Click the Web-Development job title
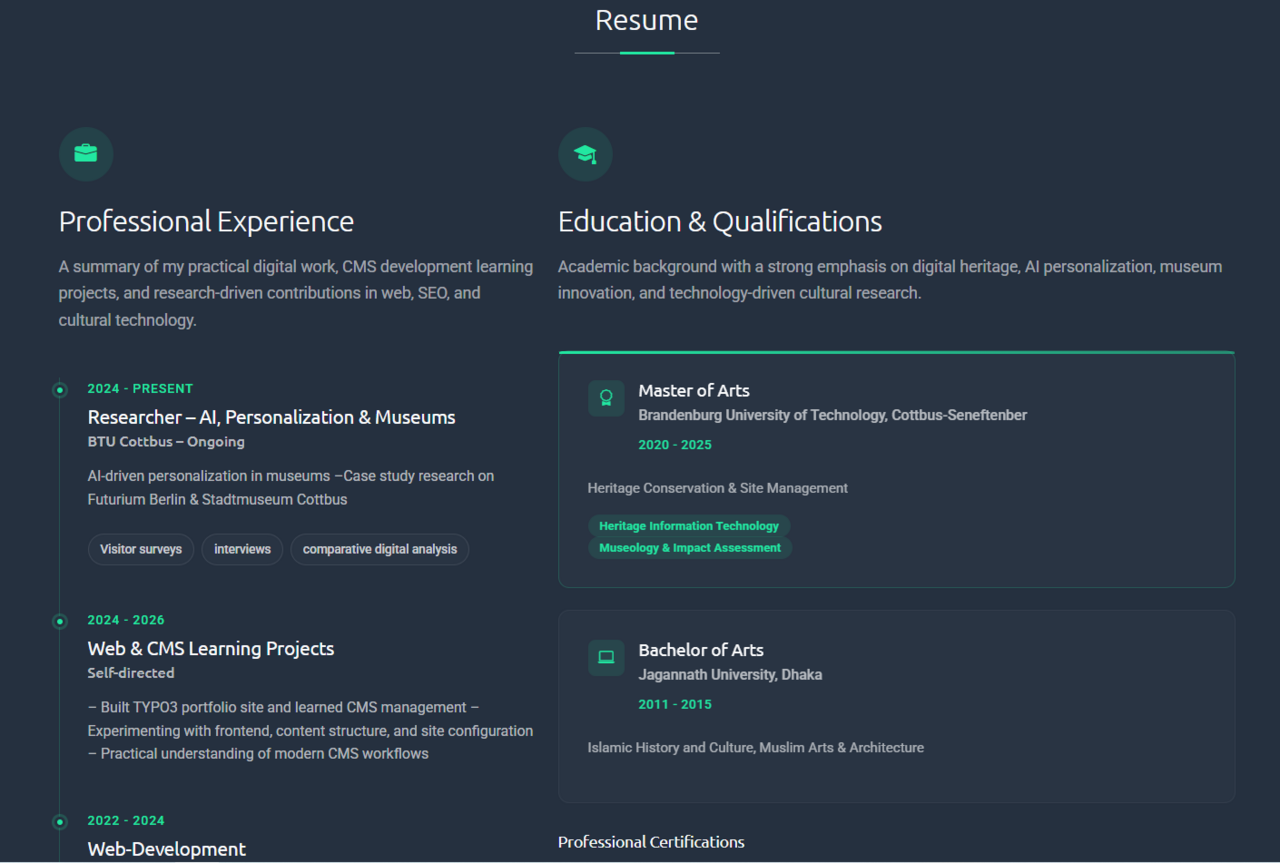This screenshot has width=1280, height=863. (x=167, y=849)
